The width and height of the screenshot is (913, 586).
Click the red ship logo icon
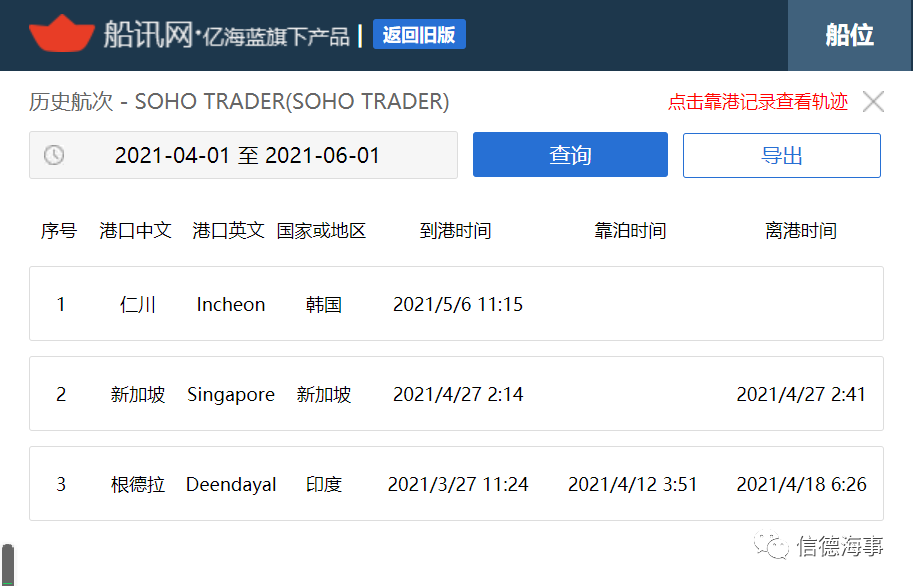tap(61, 34)
